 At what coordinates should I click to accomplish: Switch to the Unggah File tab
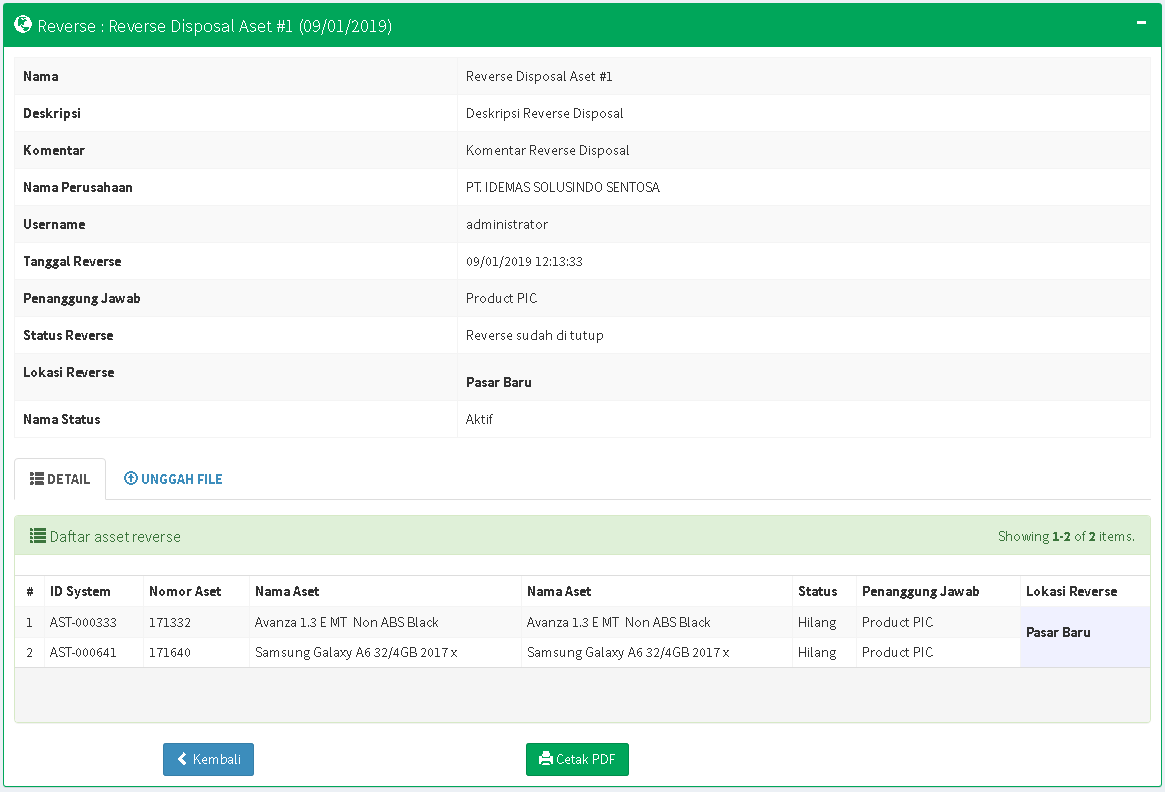coord(173,479)
